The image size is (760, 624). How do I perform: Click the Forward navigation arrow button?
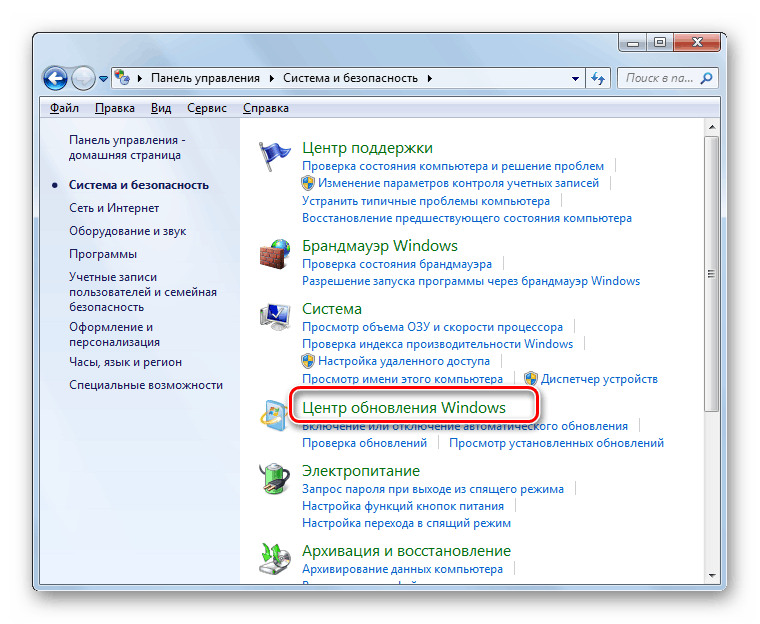[x=83, y=78]
